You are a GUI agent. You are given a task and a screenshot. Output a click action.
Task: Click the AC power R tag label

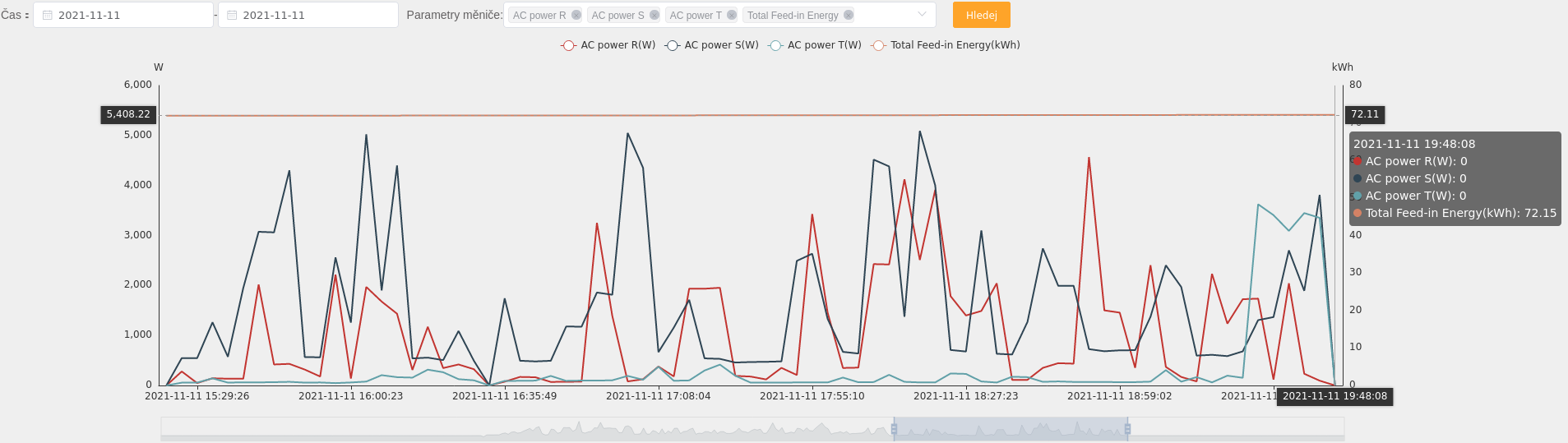pos(539,15)
